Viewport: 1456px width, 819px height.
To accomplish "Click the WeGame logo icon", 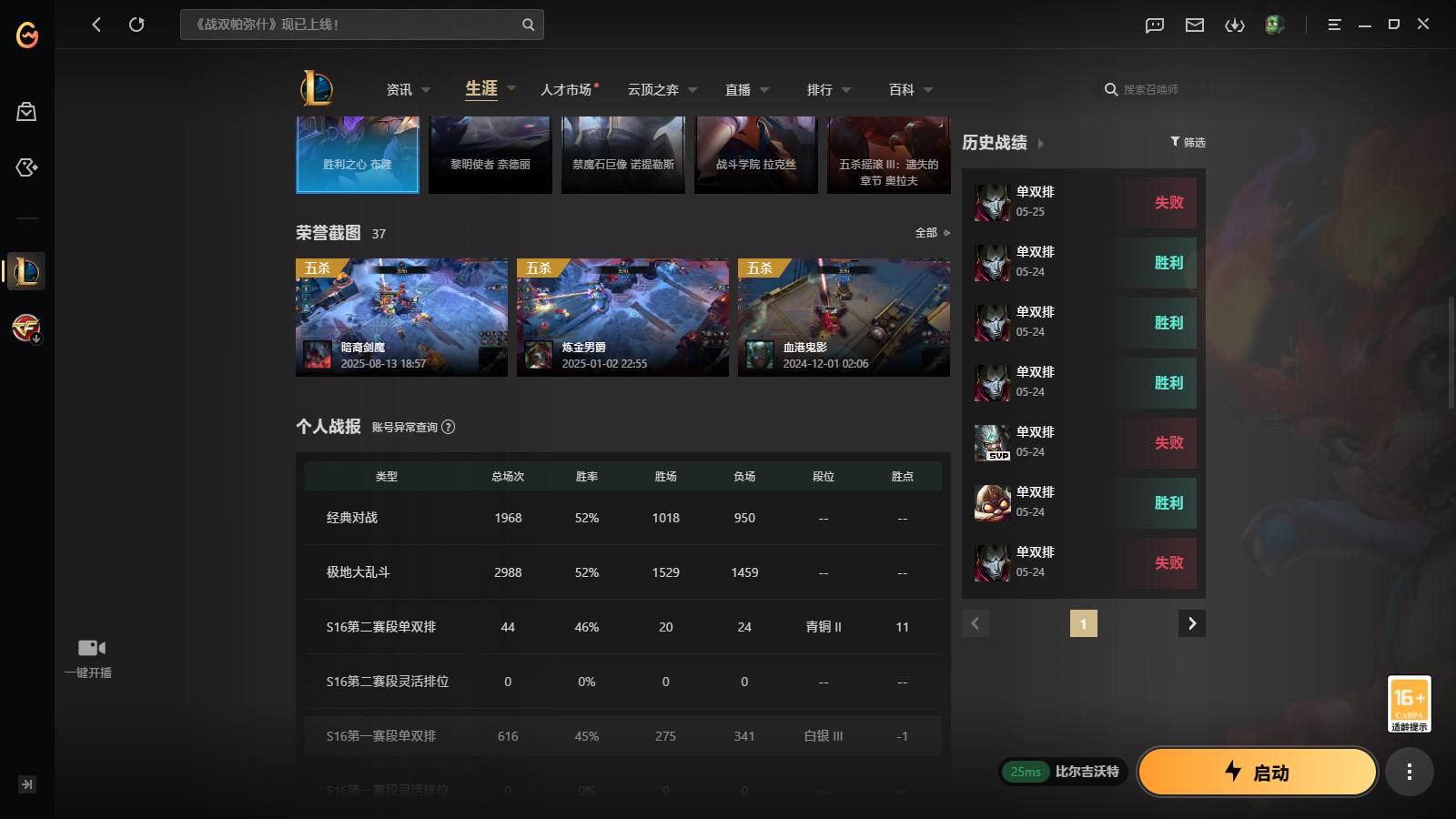I will pos(27,35).
